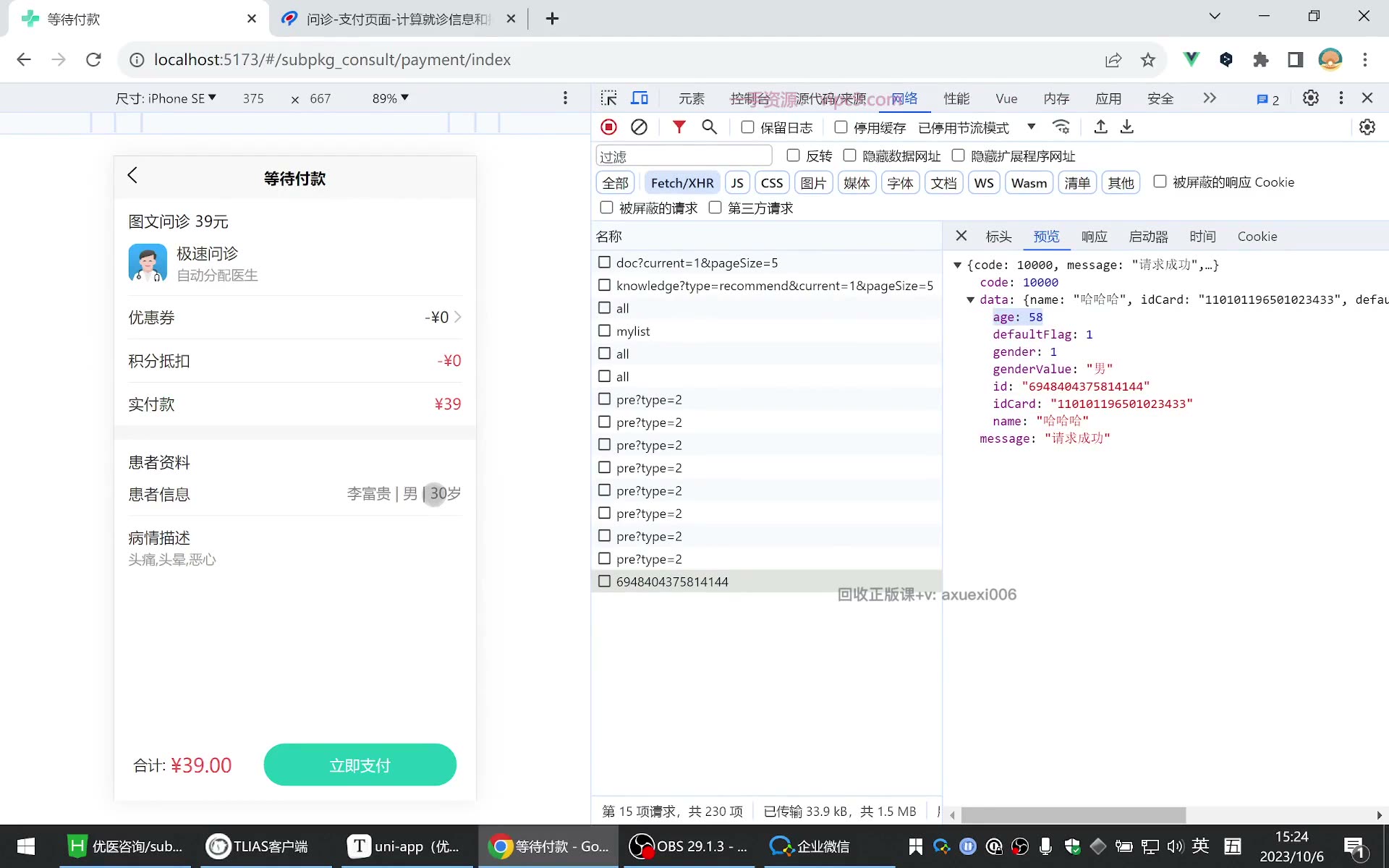Enable the Disable cache (停用缓存) checkbox

click(x=841, y=127)
